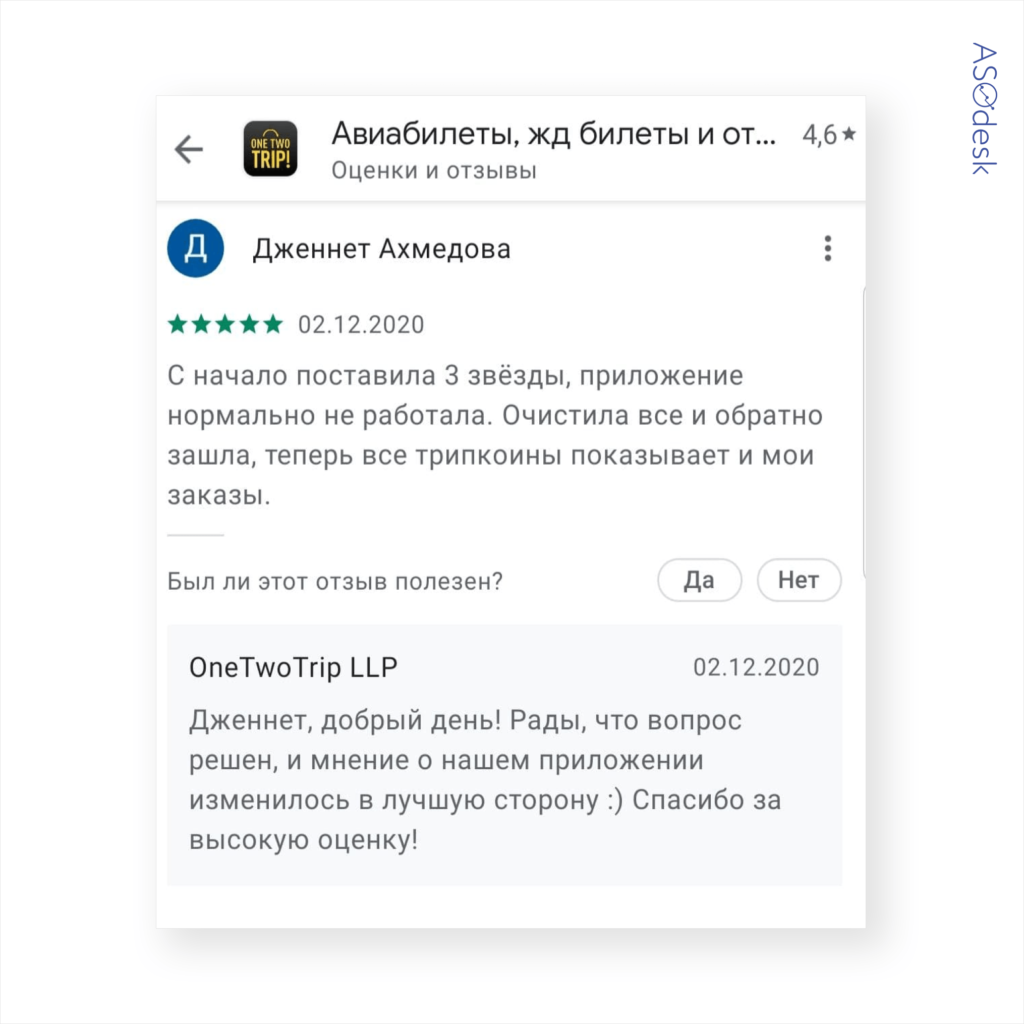Viewport: 1024px width, 1024px height.
Task: Mark the review helpful with Да
Action: click(x=699, y=580)
